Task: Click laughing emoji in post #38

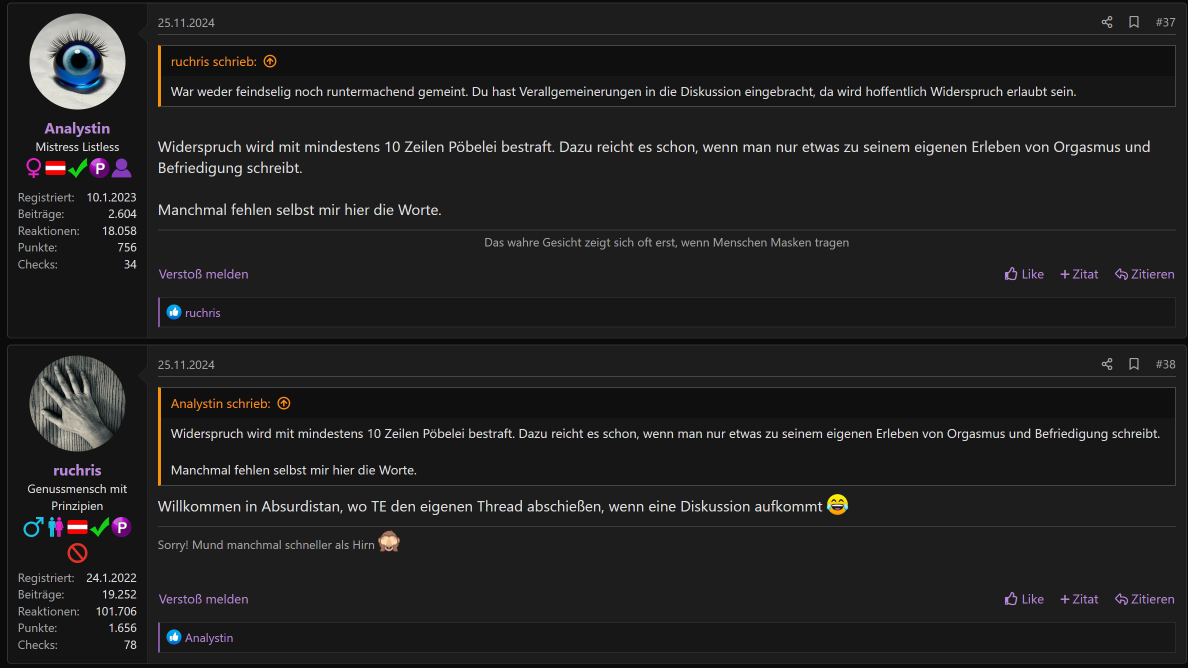Action: (837, 504)
